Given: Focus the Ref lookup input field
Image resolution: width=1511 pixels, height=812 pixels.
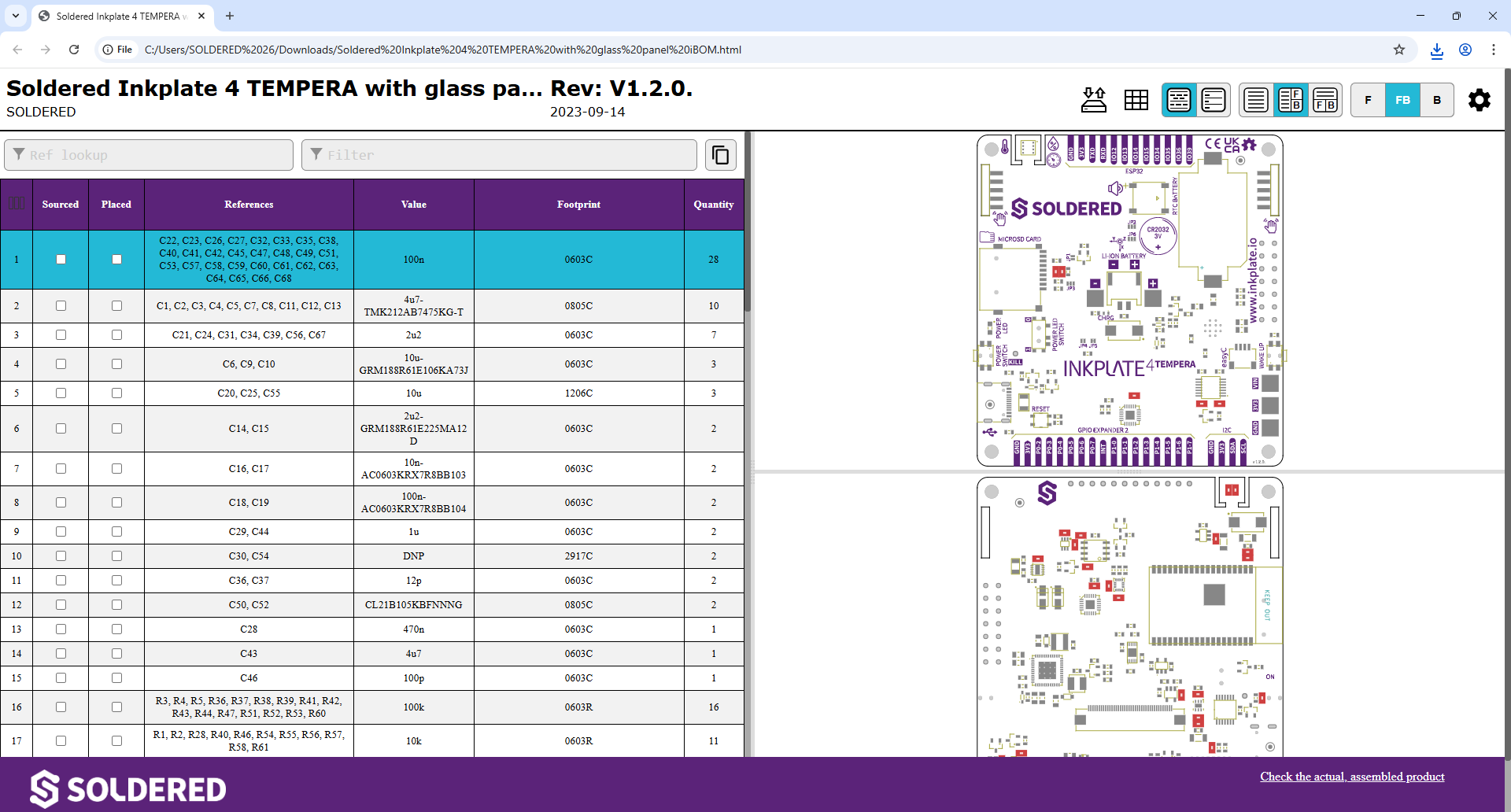Looking at the screenshot, I should [150, 155].
